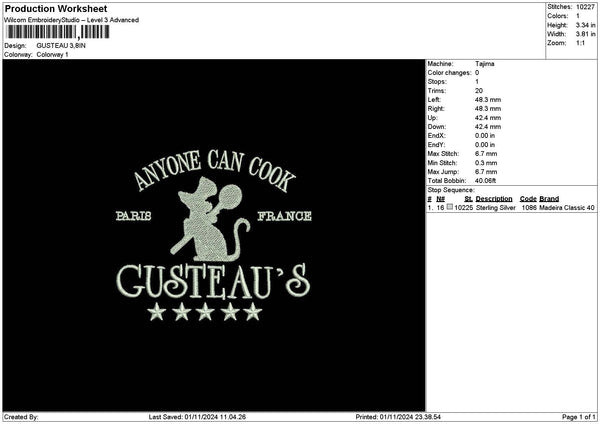This screenshot has height=424, width=600.
Task: Click the FRANCE embroidered word
Action: 284,216
